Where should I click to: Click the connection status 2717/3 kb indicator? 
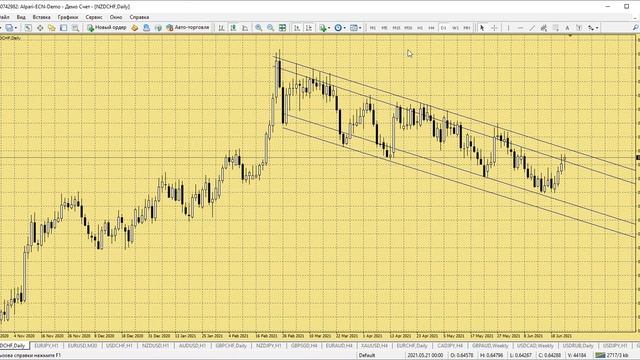point(611,356)
